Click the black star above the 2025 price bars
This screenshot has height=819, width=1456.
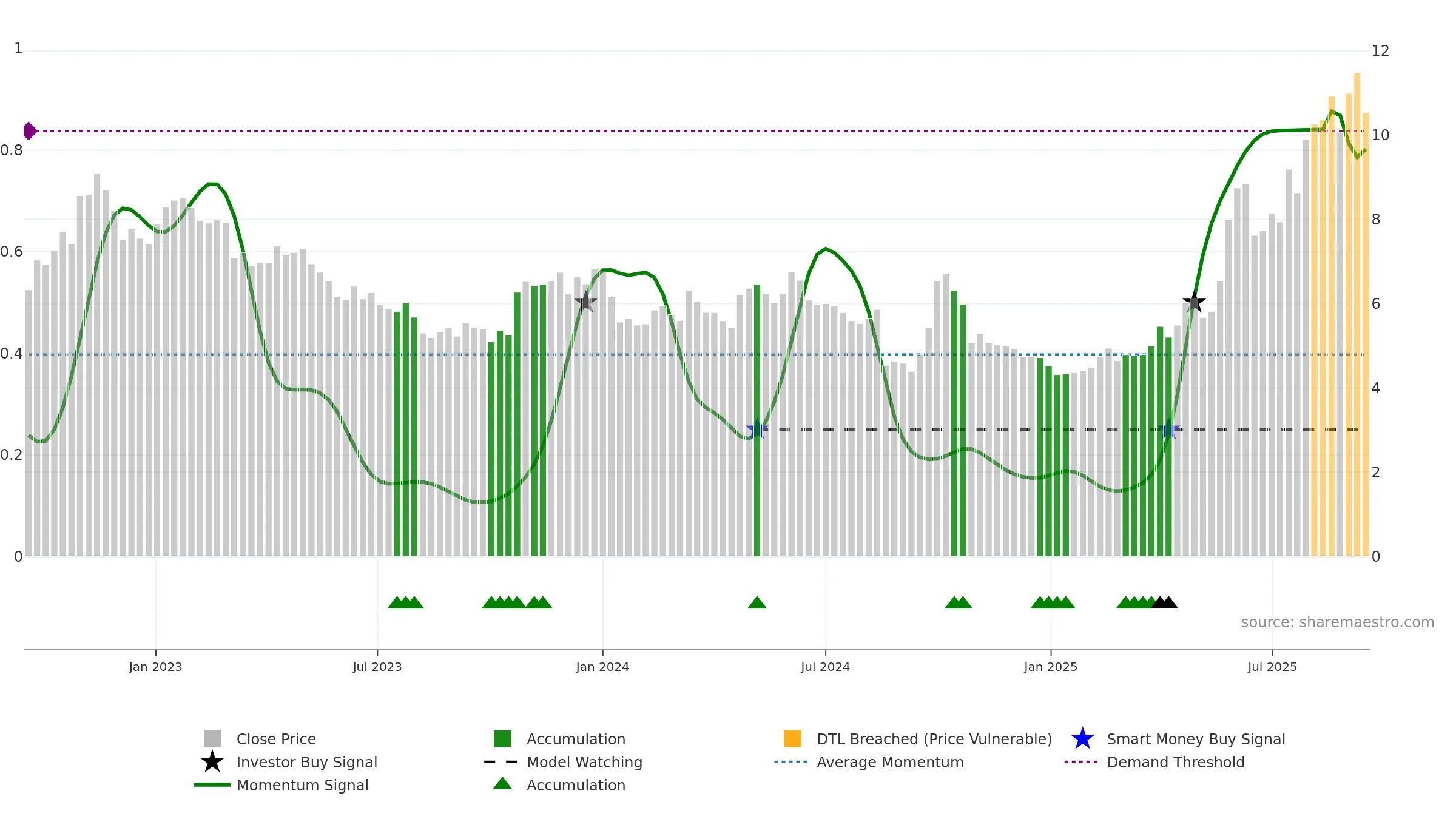[1194, 302]
